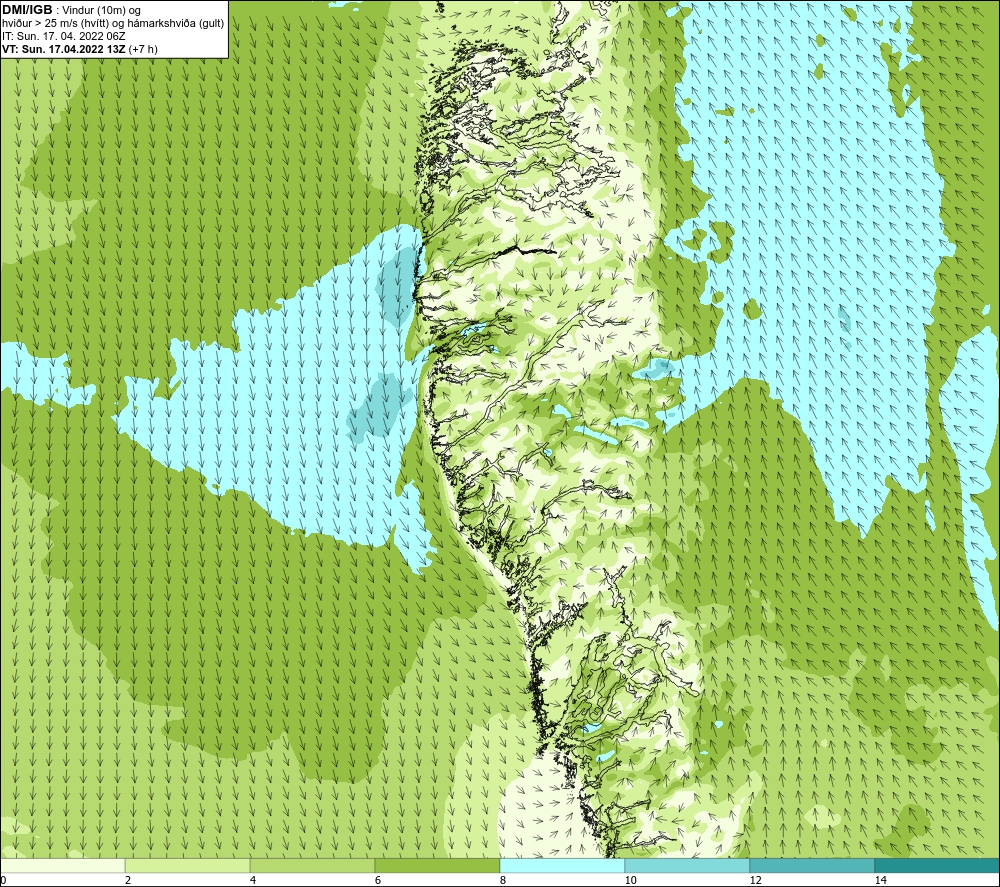Image resolution: width=1000 pixels, height=887 pixels.
Task: Click the 4–6 green scale segment
Action: [312, 866]
